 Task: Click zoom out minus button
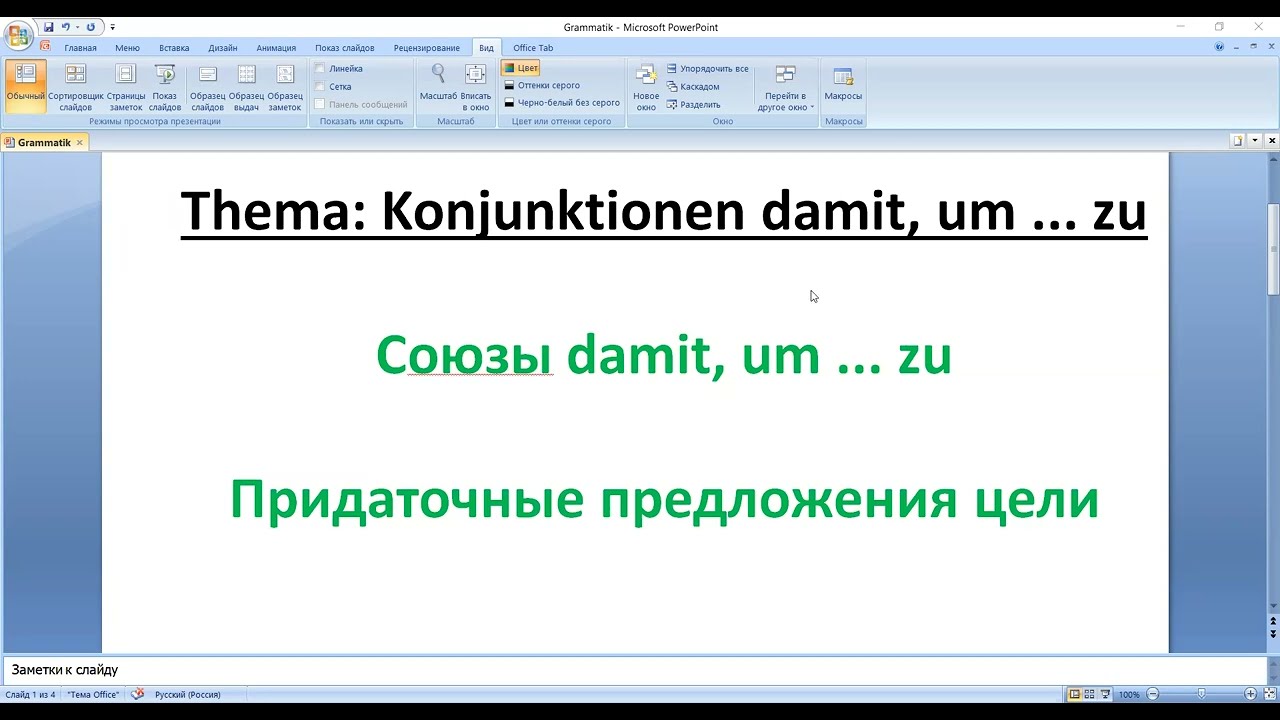pyautogui.click(x=1153, y=694)
